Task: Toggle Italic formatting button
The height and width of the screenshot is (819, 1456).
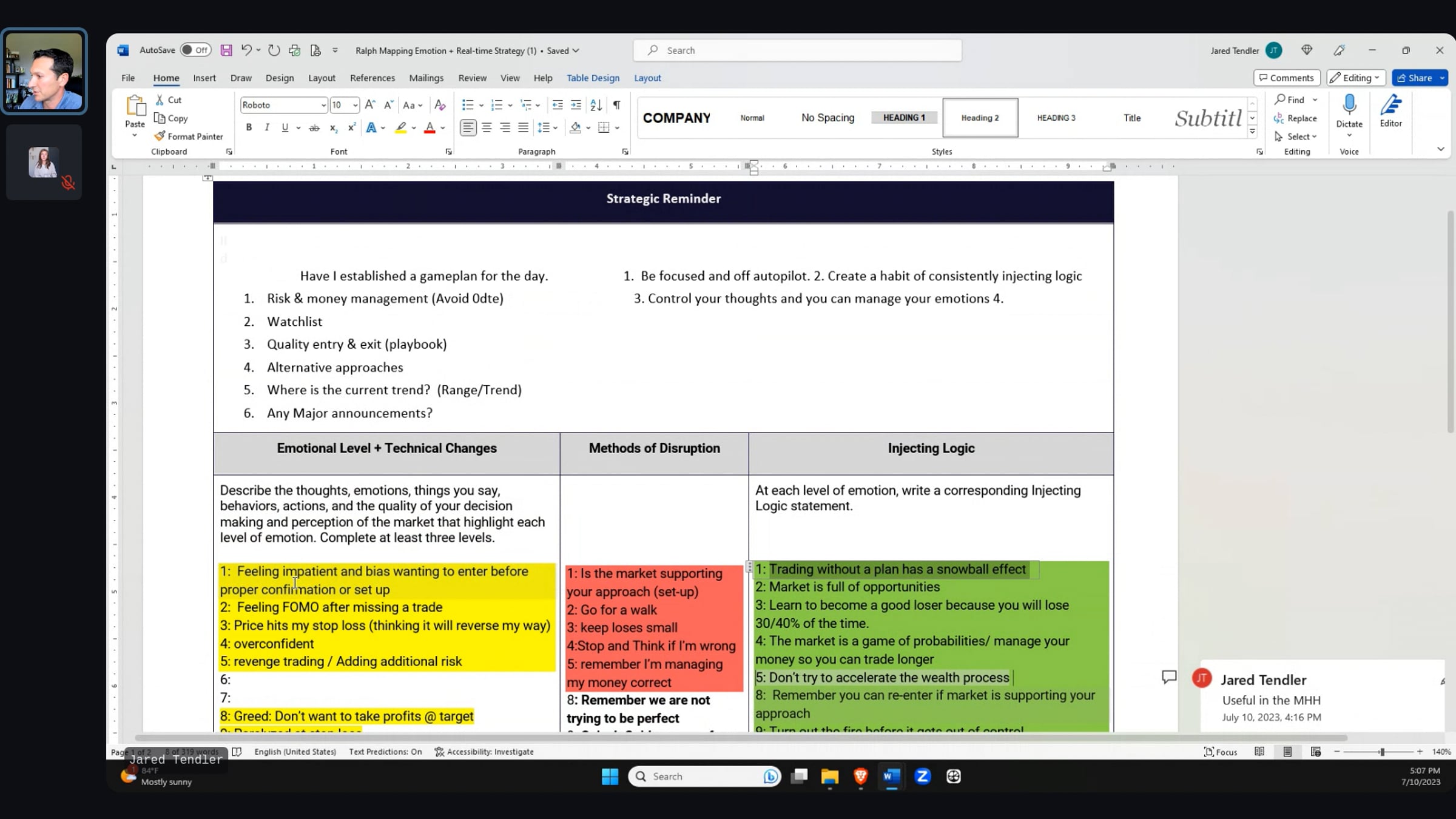Action: pyautogui.click(x=267, y=127)
